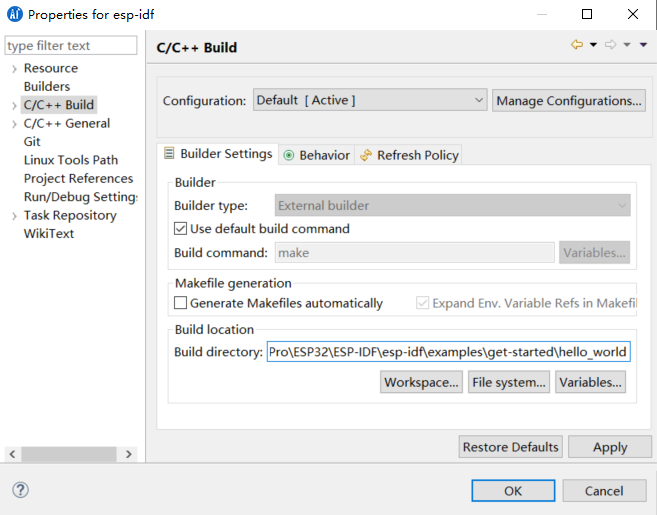Expand the Resource tree node
Image resolution: width=657 pixels, height=515 pixels.
14,69
